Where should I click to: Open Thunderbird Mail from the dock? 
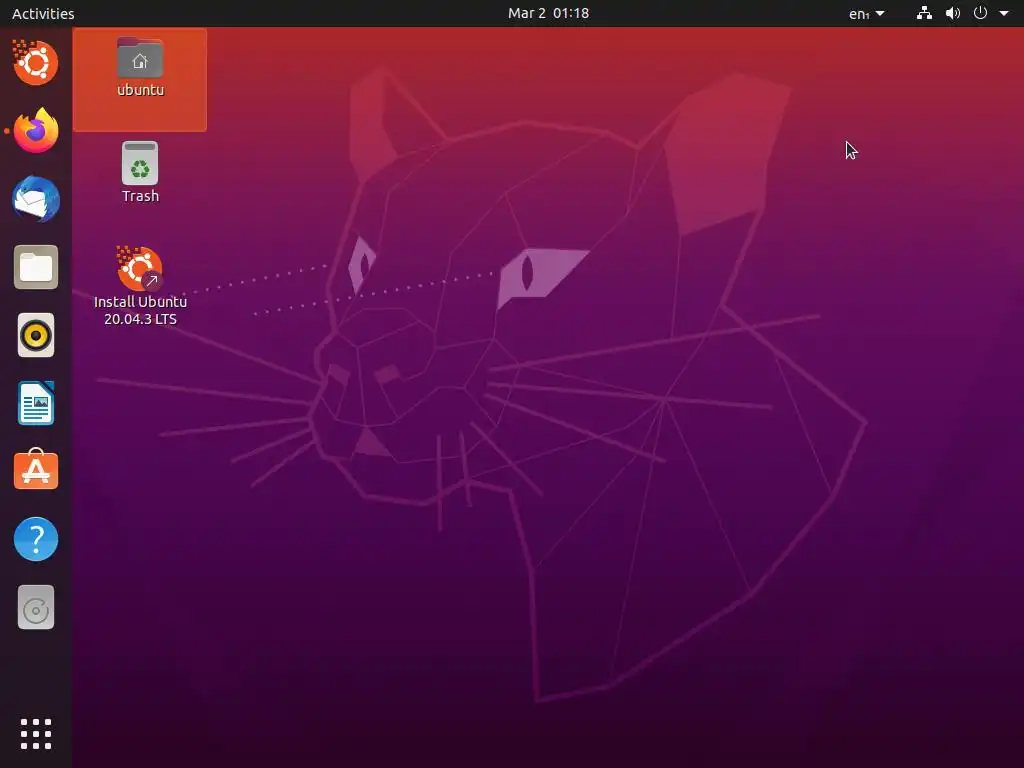point(36,199)
